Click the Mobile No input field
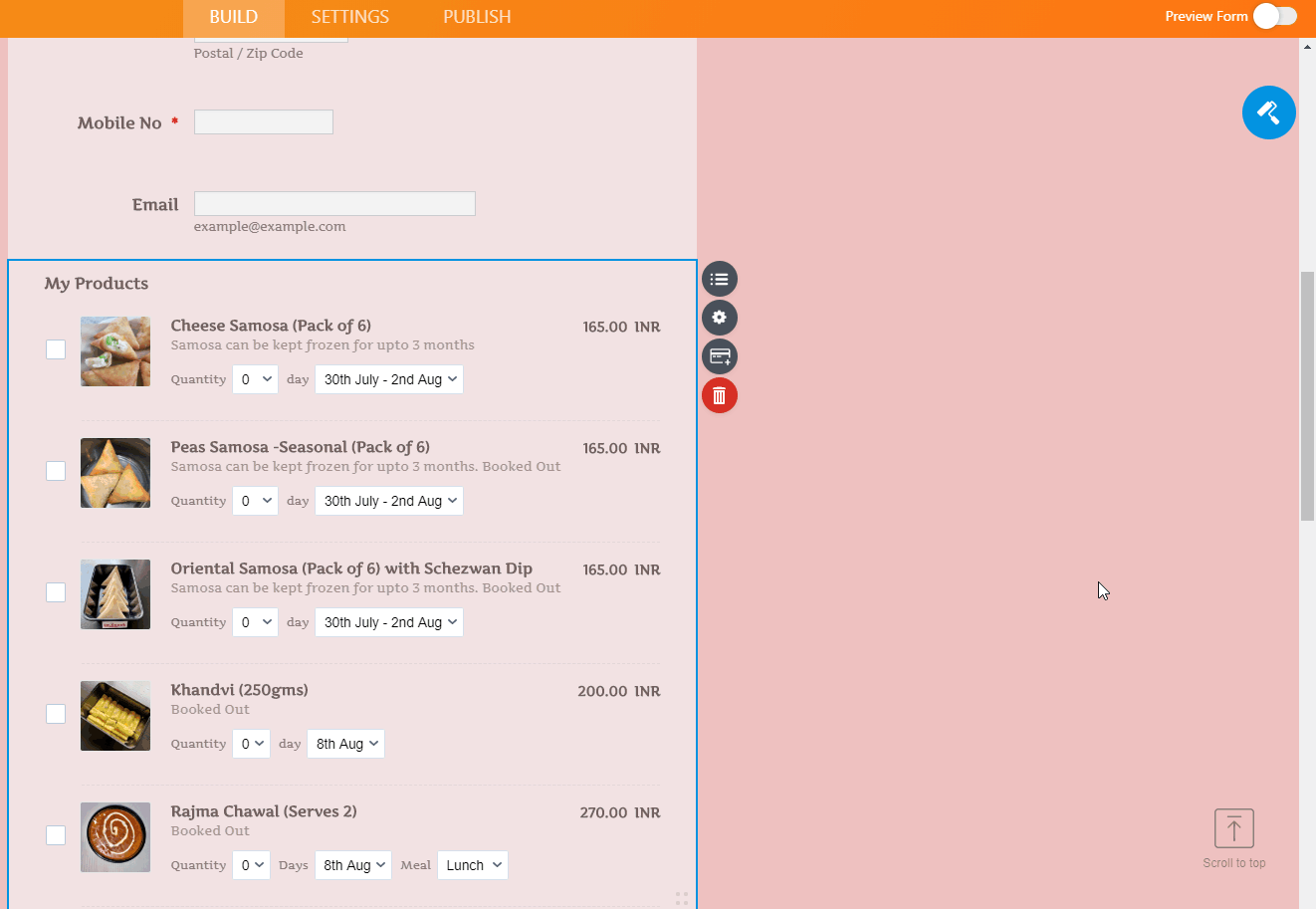Image resolution: width=1316 pixels, height=909 pixels. [x=264, y=122]
